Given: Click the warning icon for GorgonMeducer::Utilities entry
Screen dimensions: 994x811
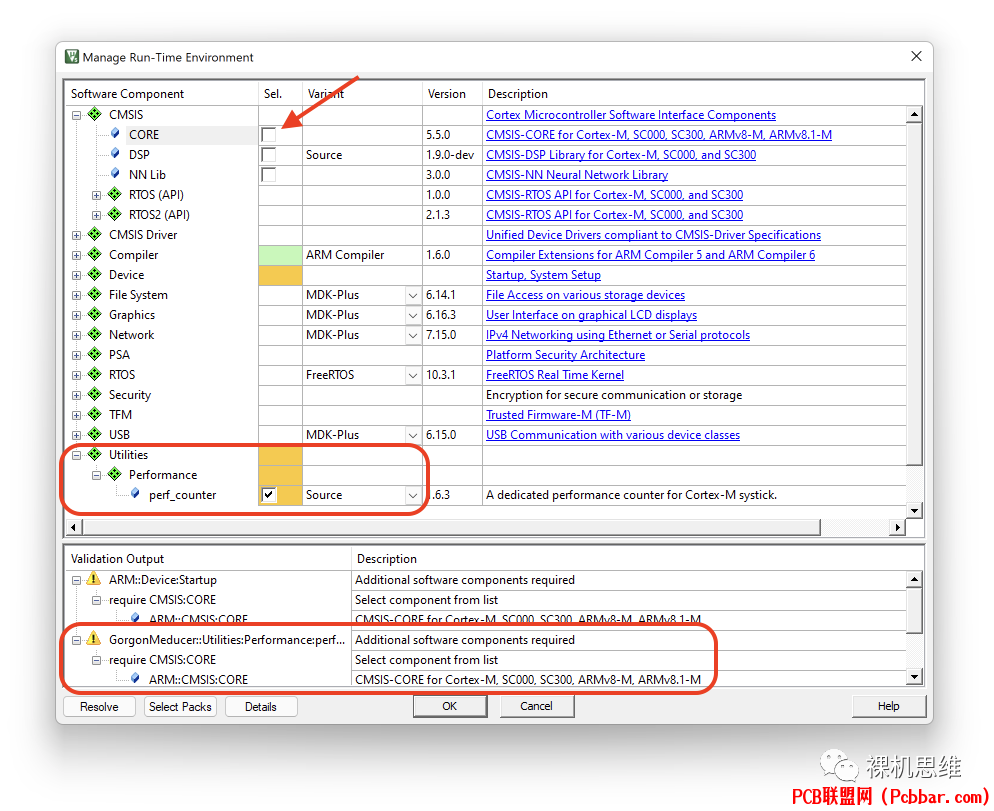Looking at the screenshot, I should coord(94,639).
